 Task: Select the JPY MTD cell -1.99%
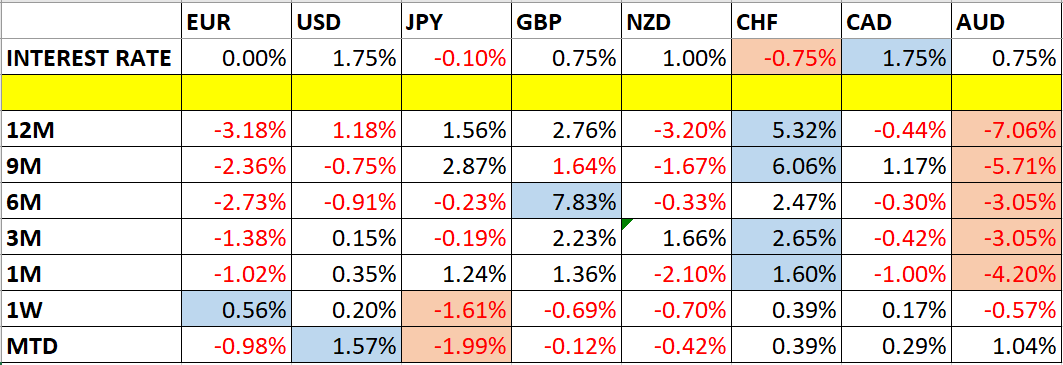point(456,347)
